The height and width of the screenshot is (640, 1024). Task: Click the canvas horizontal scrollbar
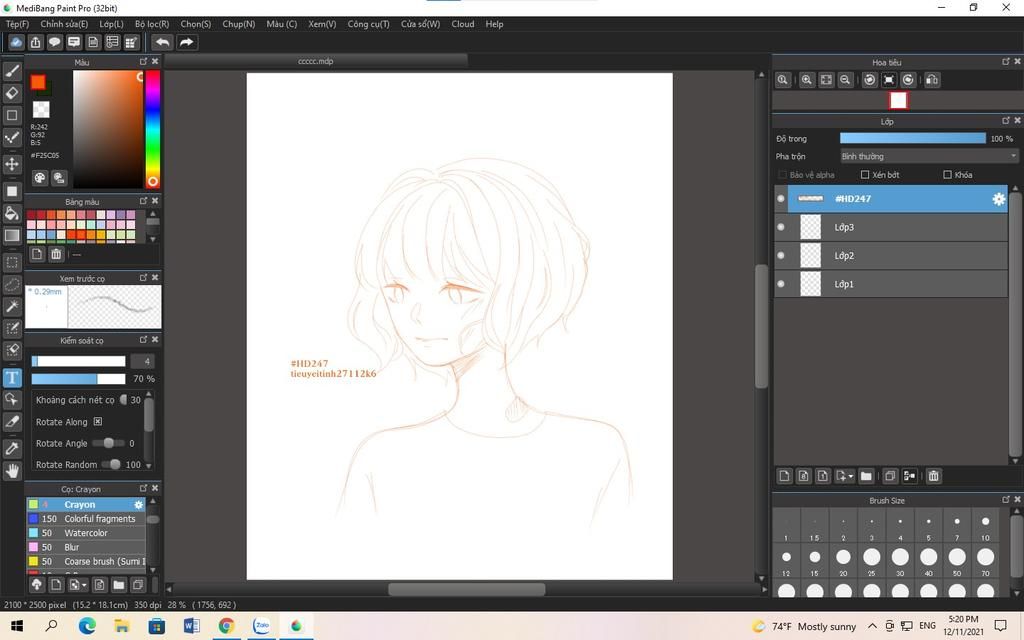click(466, 589)
